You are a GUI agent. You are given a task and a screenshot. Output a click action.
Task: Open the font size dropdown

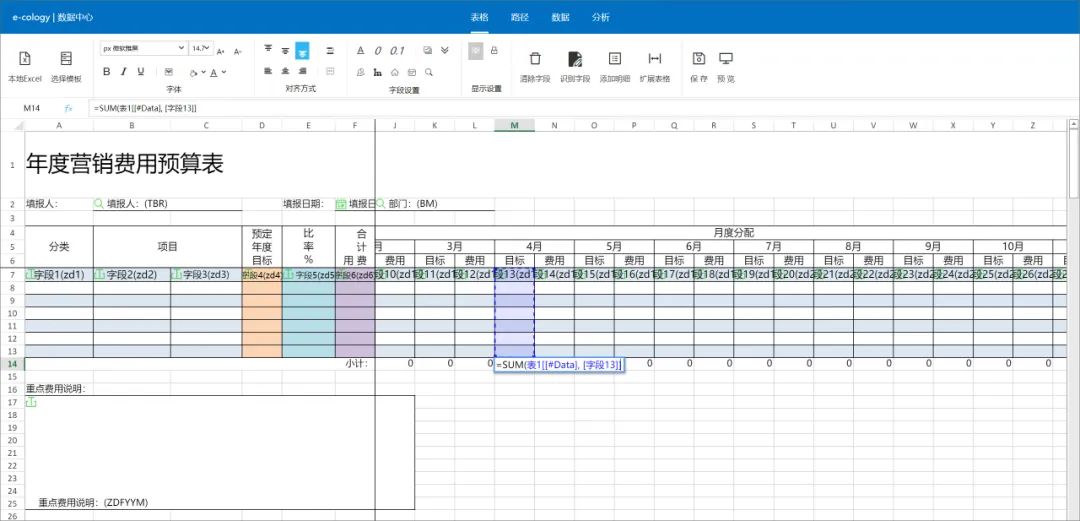(x=201, y=48)
